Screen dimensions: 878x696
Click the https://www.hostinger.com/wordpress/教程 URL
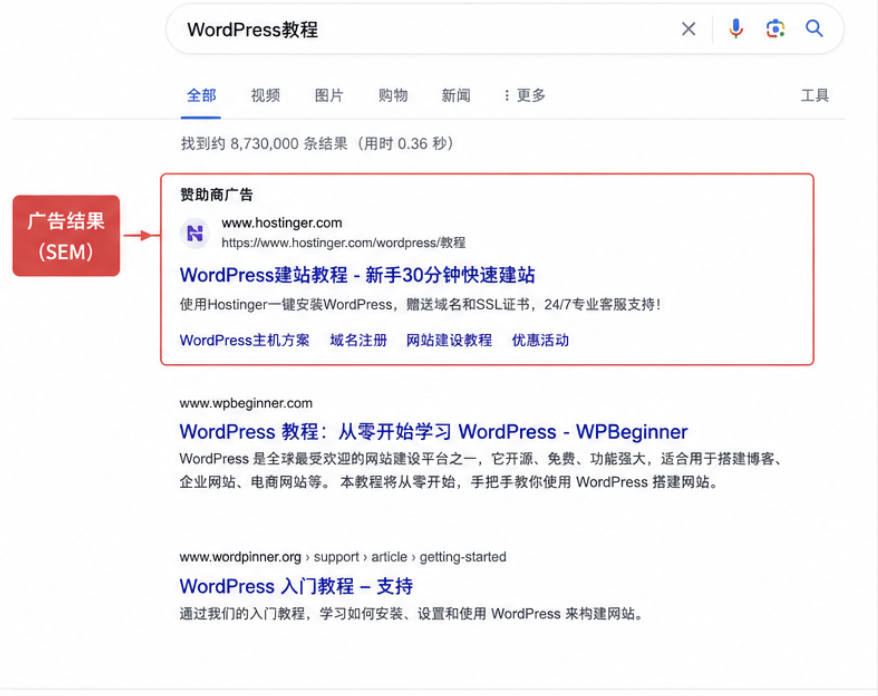coord(343,242)
